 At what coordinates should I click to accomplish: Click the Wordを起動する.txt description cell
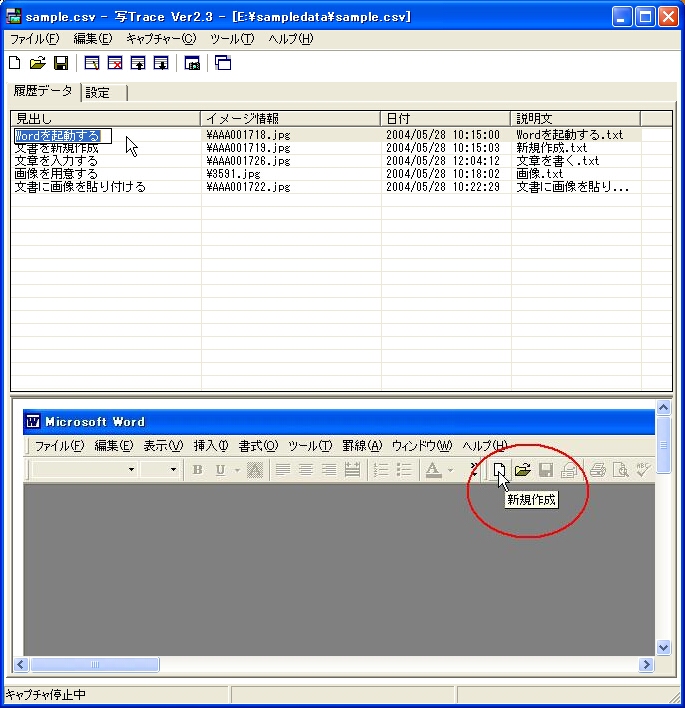tap(569, 135)
